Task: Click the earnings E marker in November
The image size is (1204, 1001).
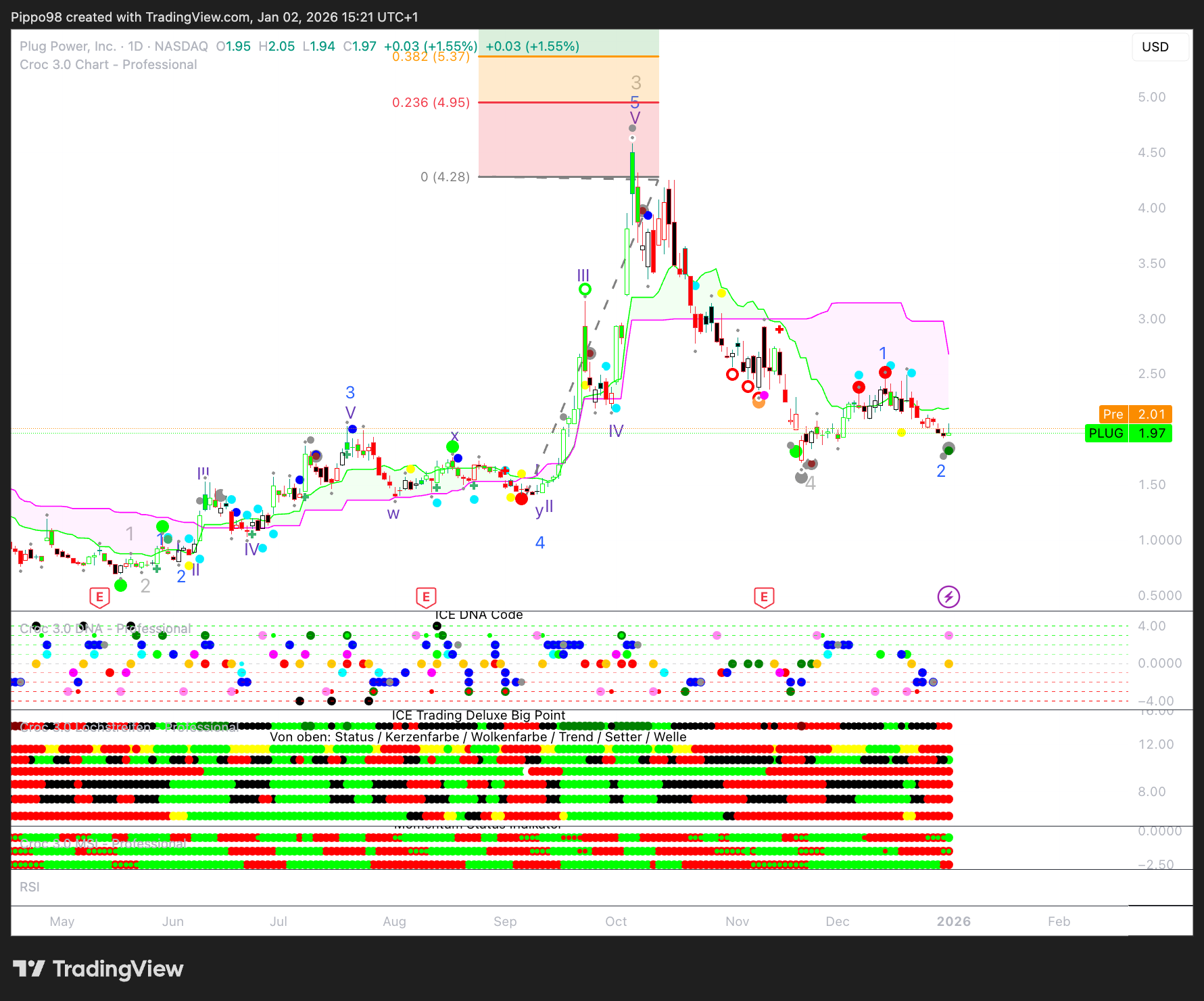Action: (763, 597)
